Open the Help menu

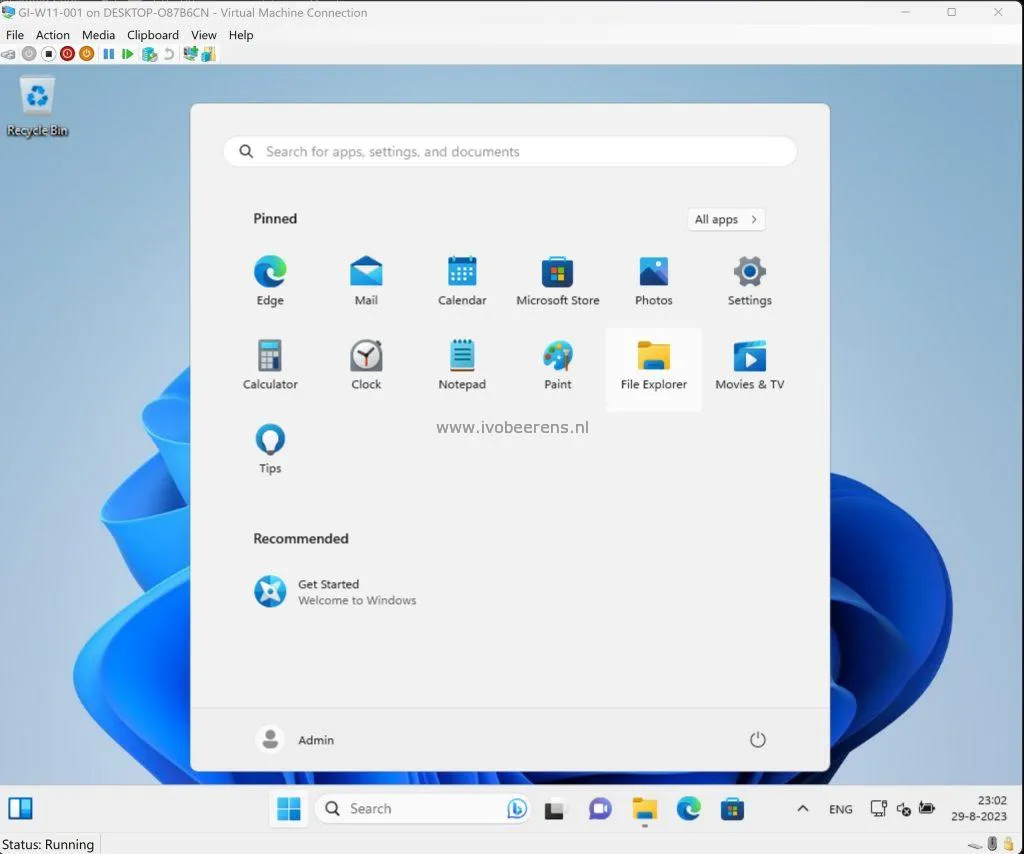240,35
